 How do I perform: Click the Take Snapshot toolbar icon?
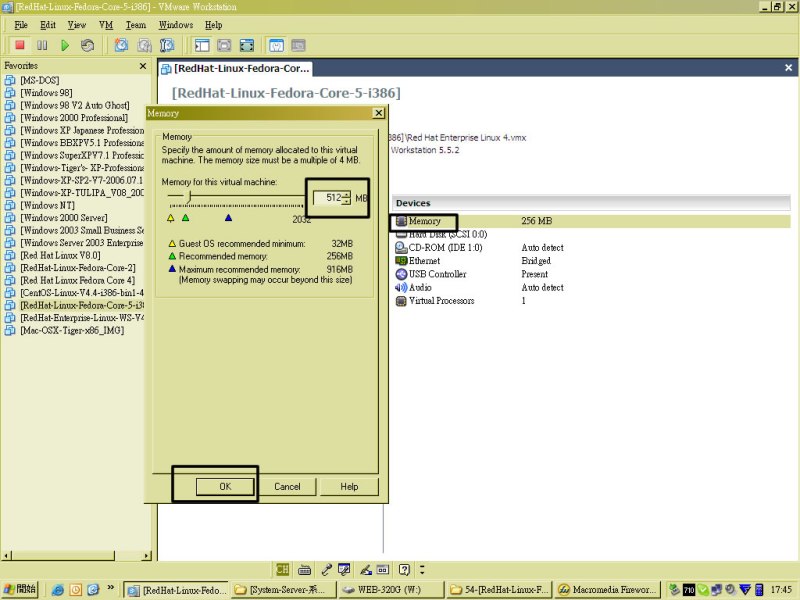[x=121, y=45]
